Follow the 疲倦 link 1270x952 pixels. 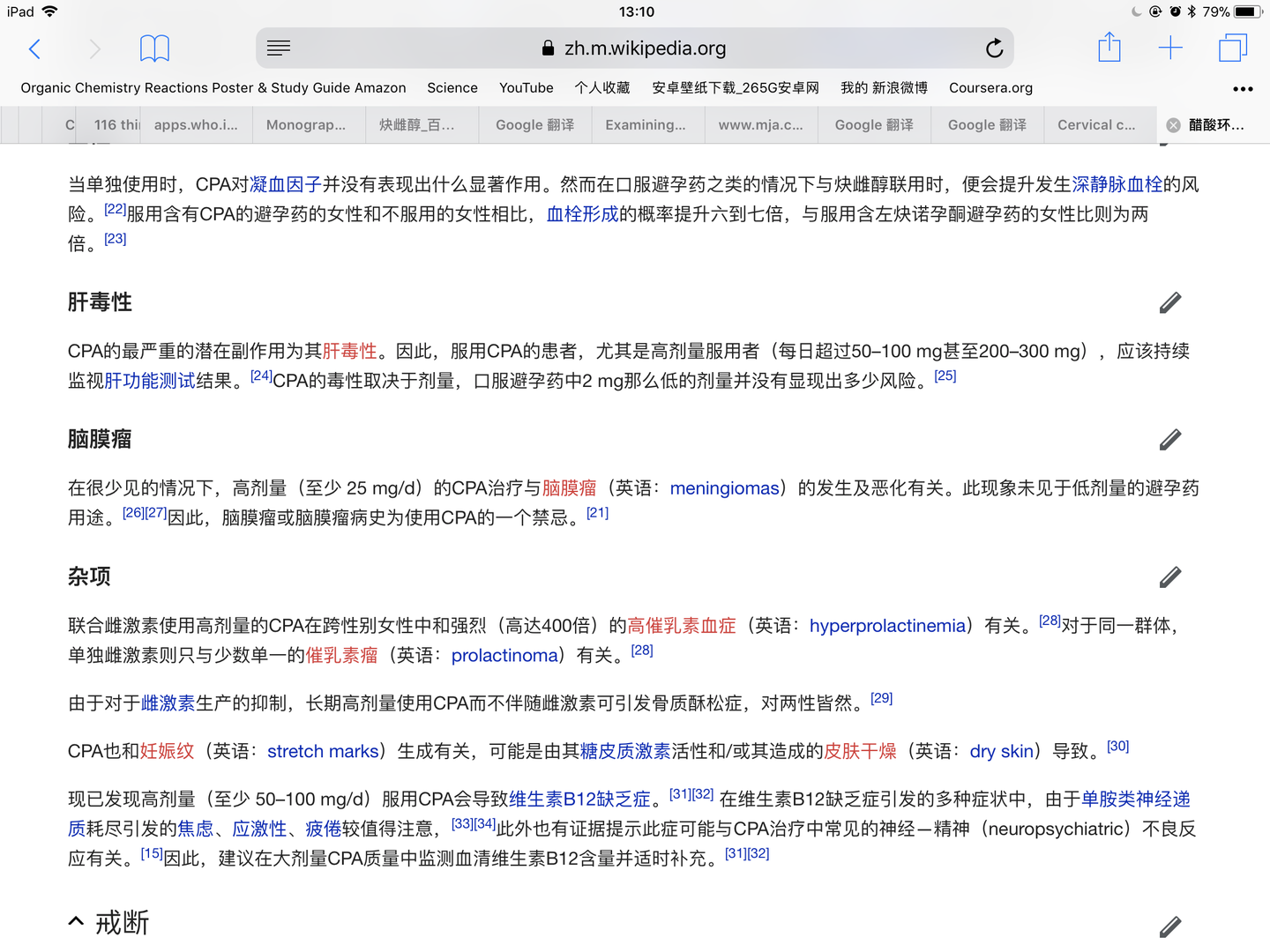tap(323, 829)
